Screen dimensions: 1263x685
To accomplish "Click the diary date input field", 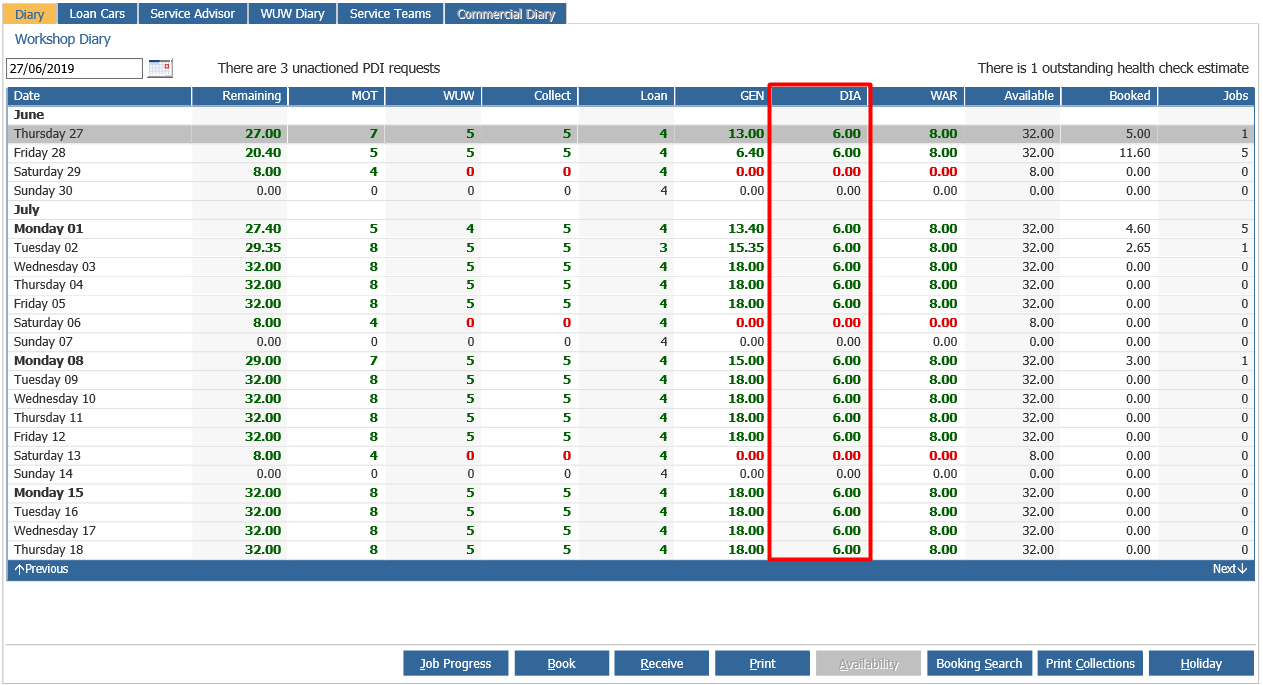I will pos(75,69).
